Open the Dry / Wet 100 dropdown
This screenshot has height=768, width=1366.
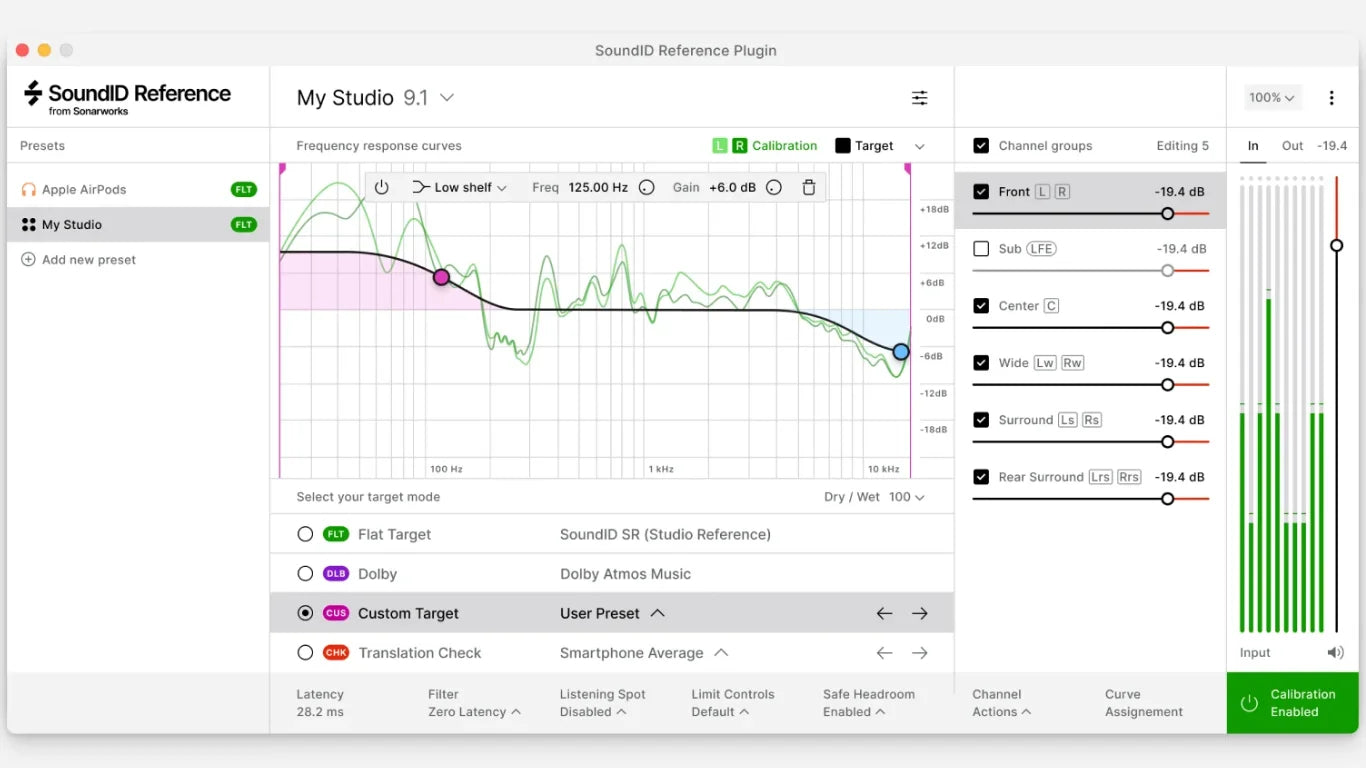tap(874, 497)
